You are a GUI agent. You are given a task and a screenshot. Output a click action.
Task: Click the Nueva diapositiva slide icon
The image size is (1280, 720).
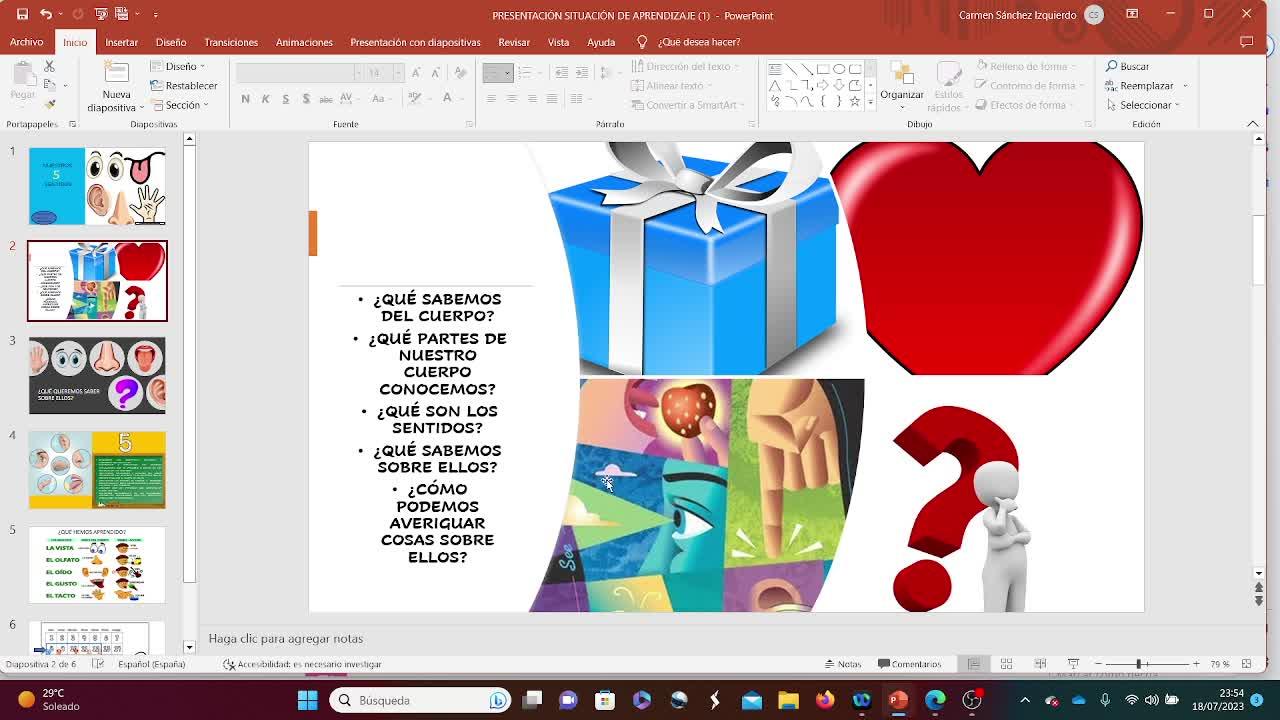tap(117, 75)
